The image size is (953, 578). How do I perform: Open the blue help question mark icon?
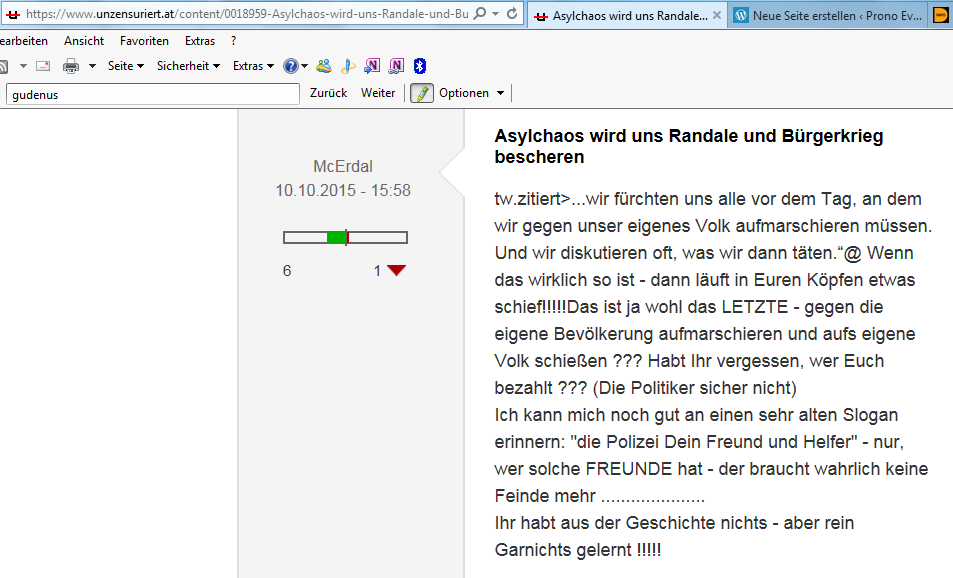point(290,66)
